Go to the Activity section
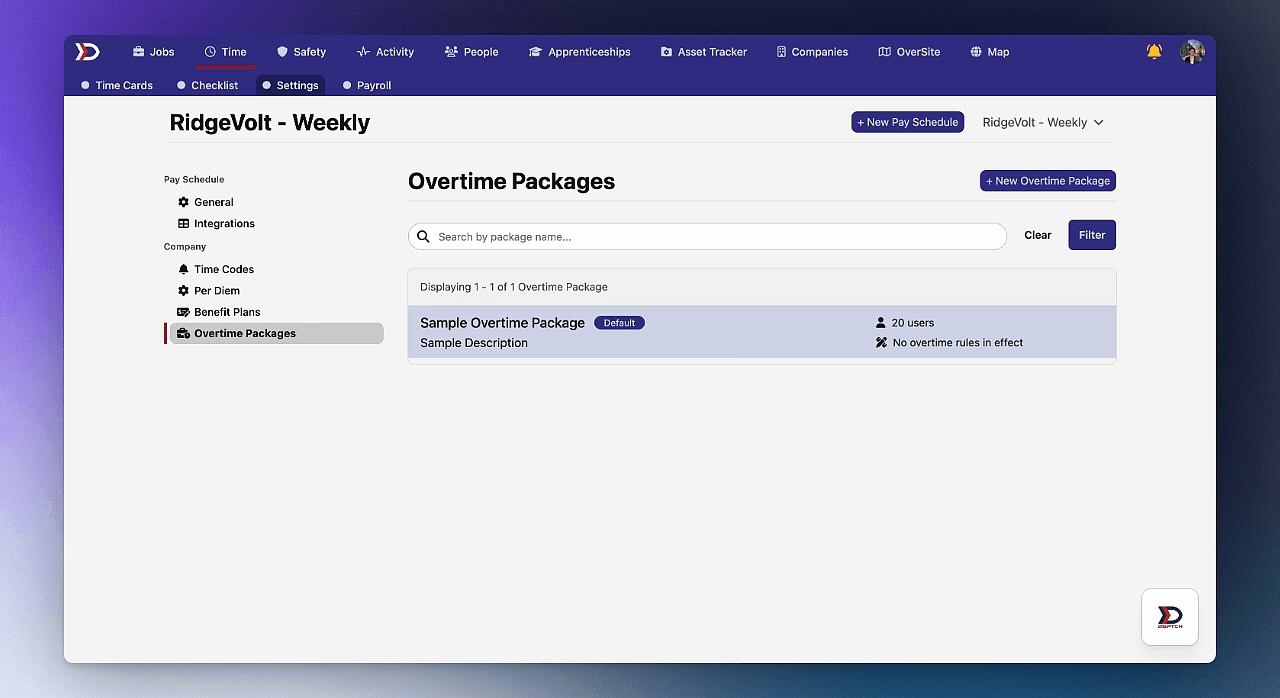 (385, 52)
